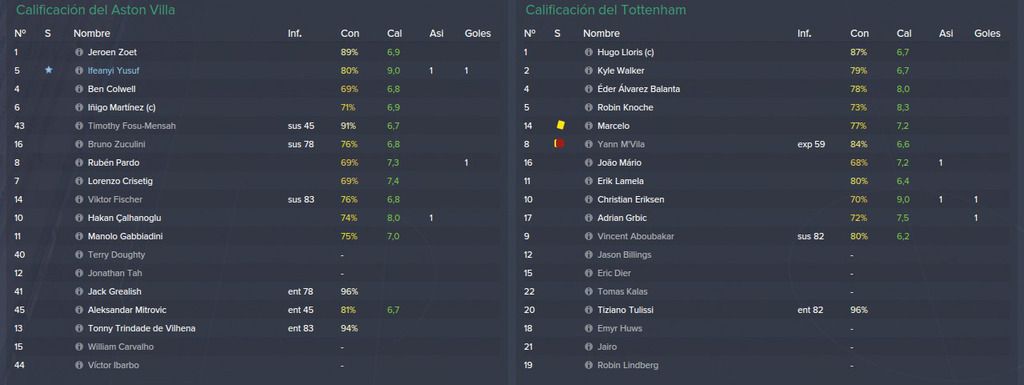Select Erik Lamela's name
Viewport: 1024px width, 385px height.
click(620, 181)
